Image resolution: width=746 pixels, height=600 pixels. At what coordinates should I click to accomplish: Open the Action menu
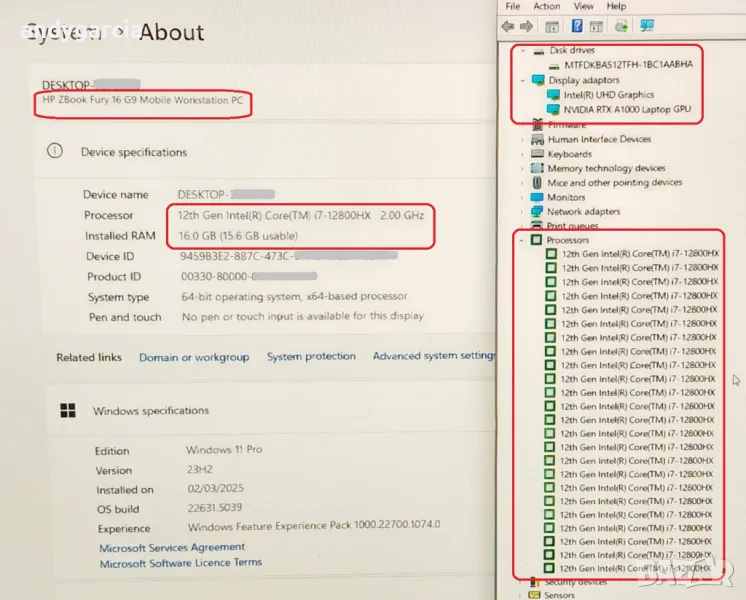pyautogui.click(x=546, y=6)
